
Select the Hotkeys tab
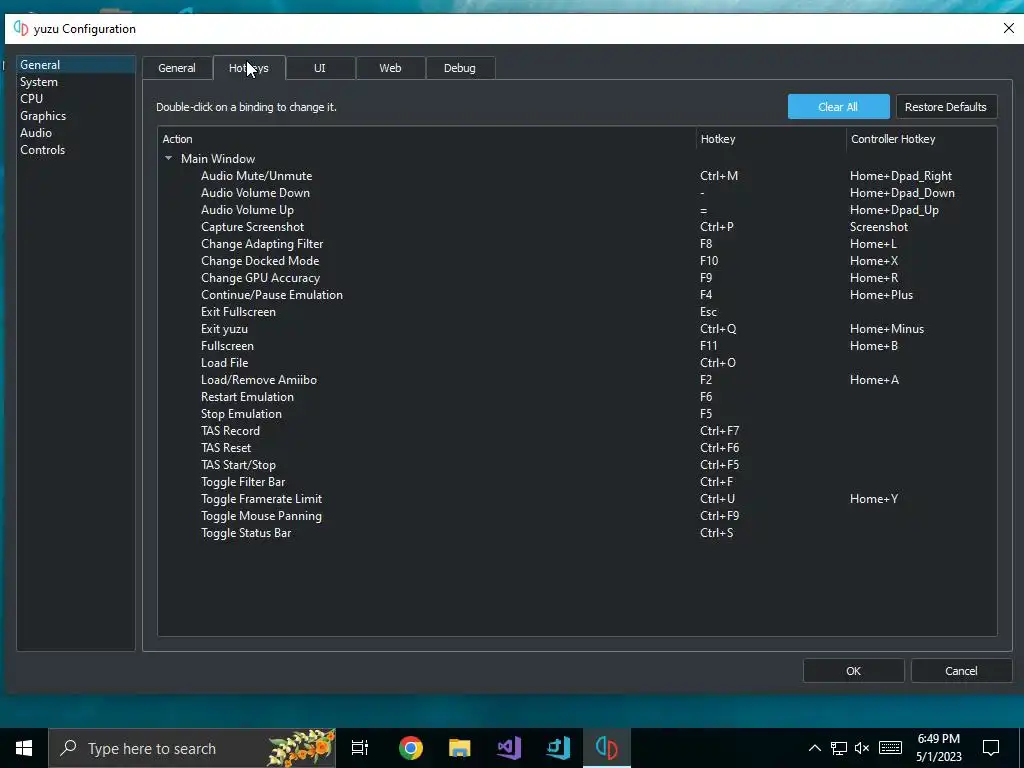click(249, 68)
